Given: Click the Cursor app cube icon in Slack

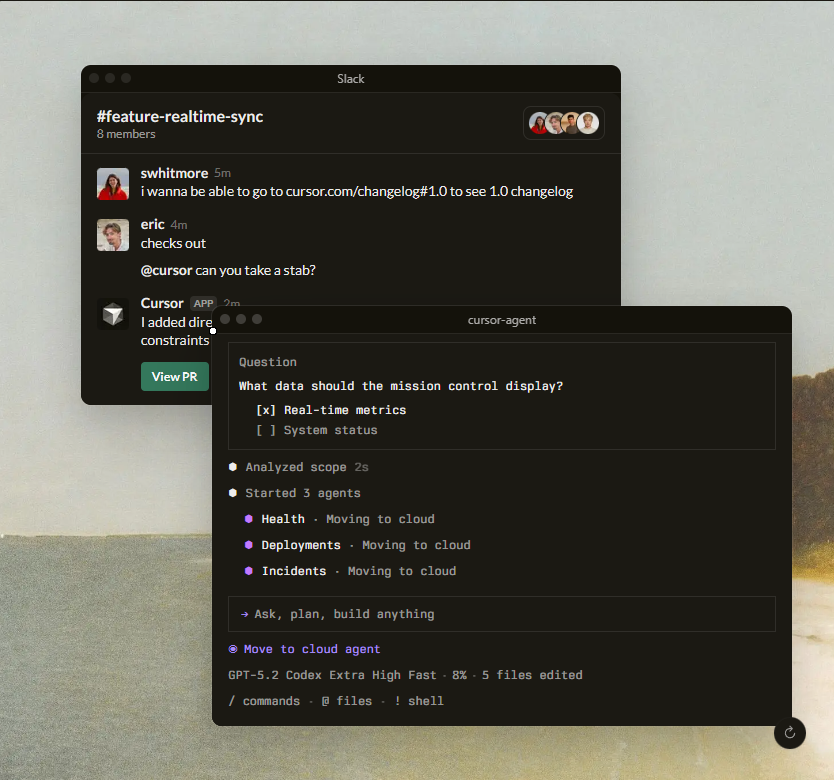Looking at the screenshot, I should coord(113,314).
